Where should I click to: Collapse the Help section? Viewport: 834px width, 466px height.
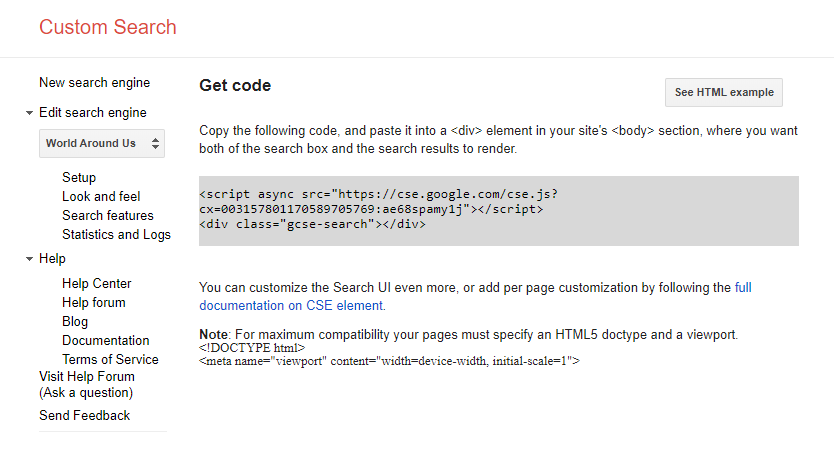(x=30, y=259)
